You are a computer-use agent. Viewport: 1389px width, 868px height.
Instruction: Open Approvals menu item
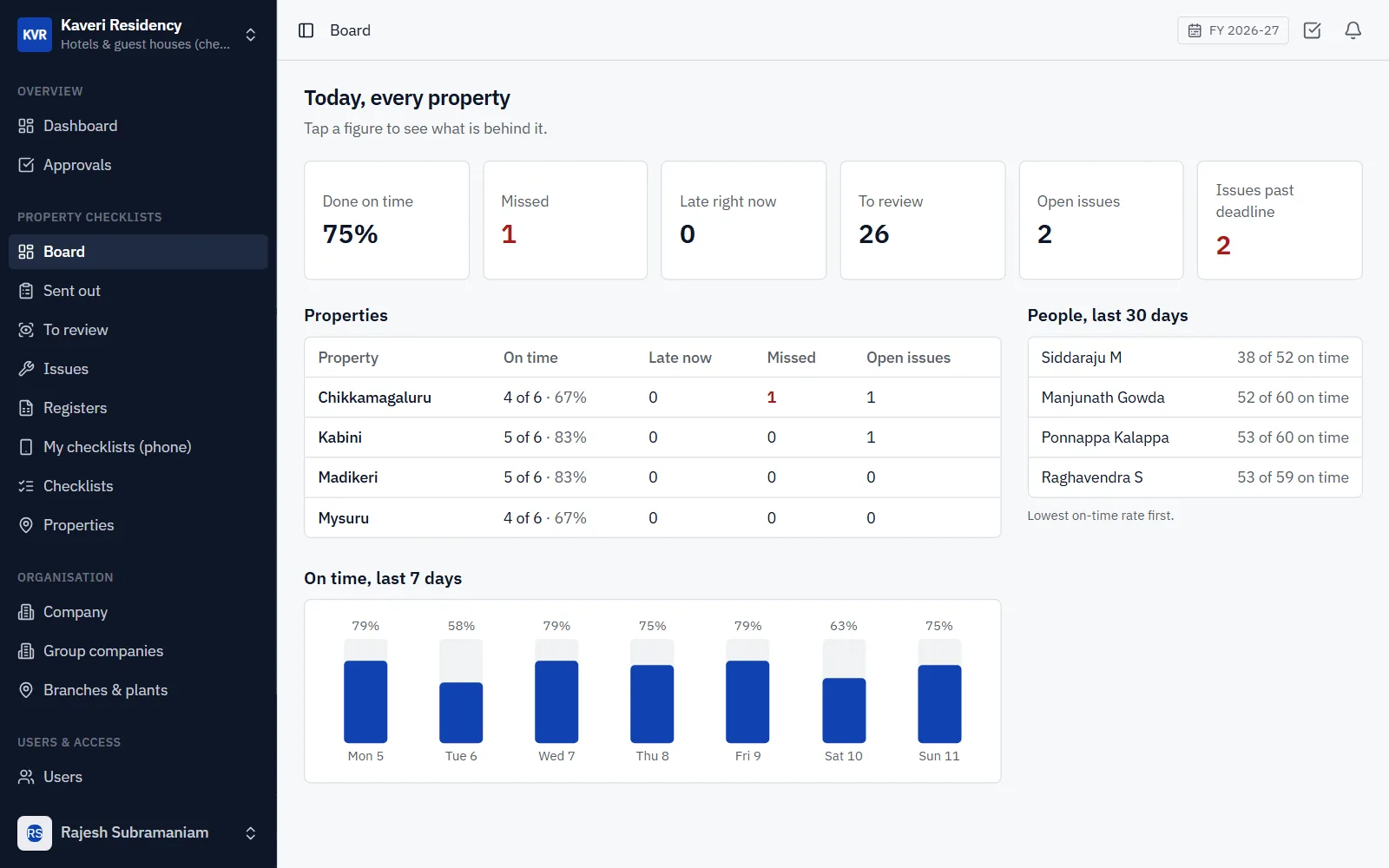[139, 165]
